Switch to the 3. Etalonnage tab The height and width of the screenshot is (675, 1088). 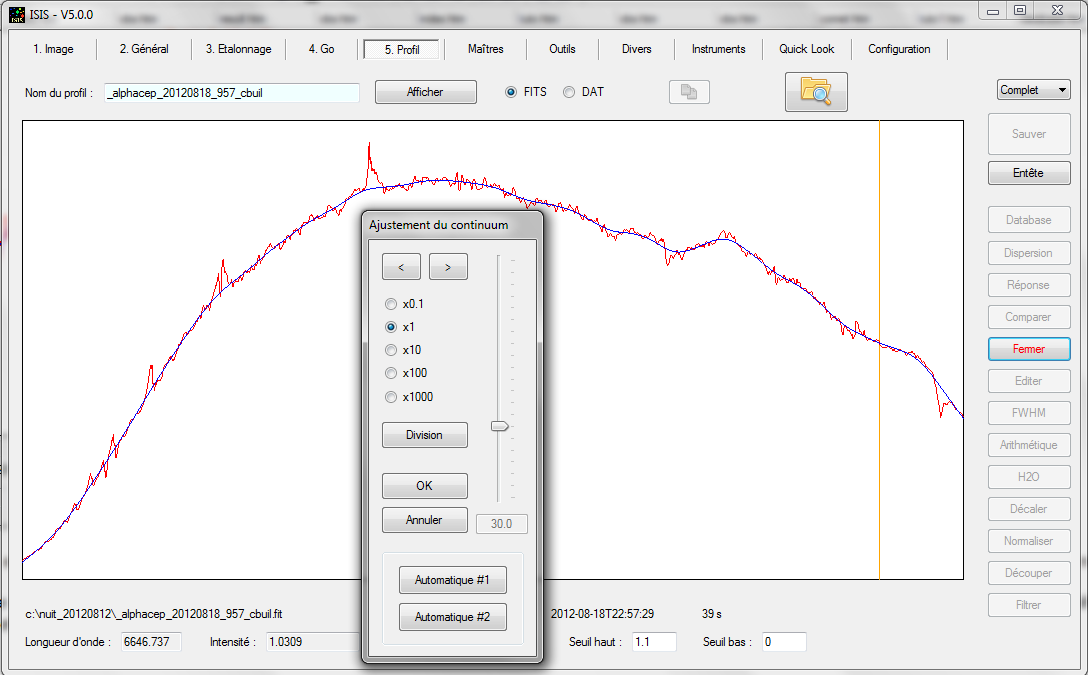tap(238, 49)
